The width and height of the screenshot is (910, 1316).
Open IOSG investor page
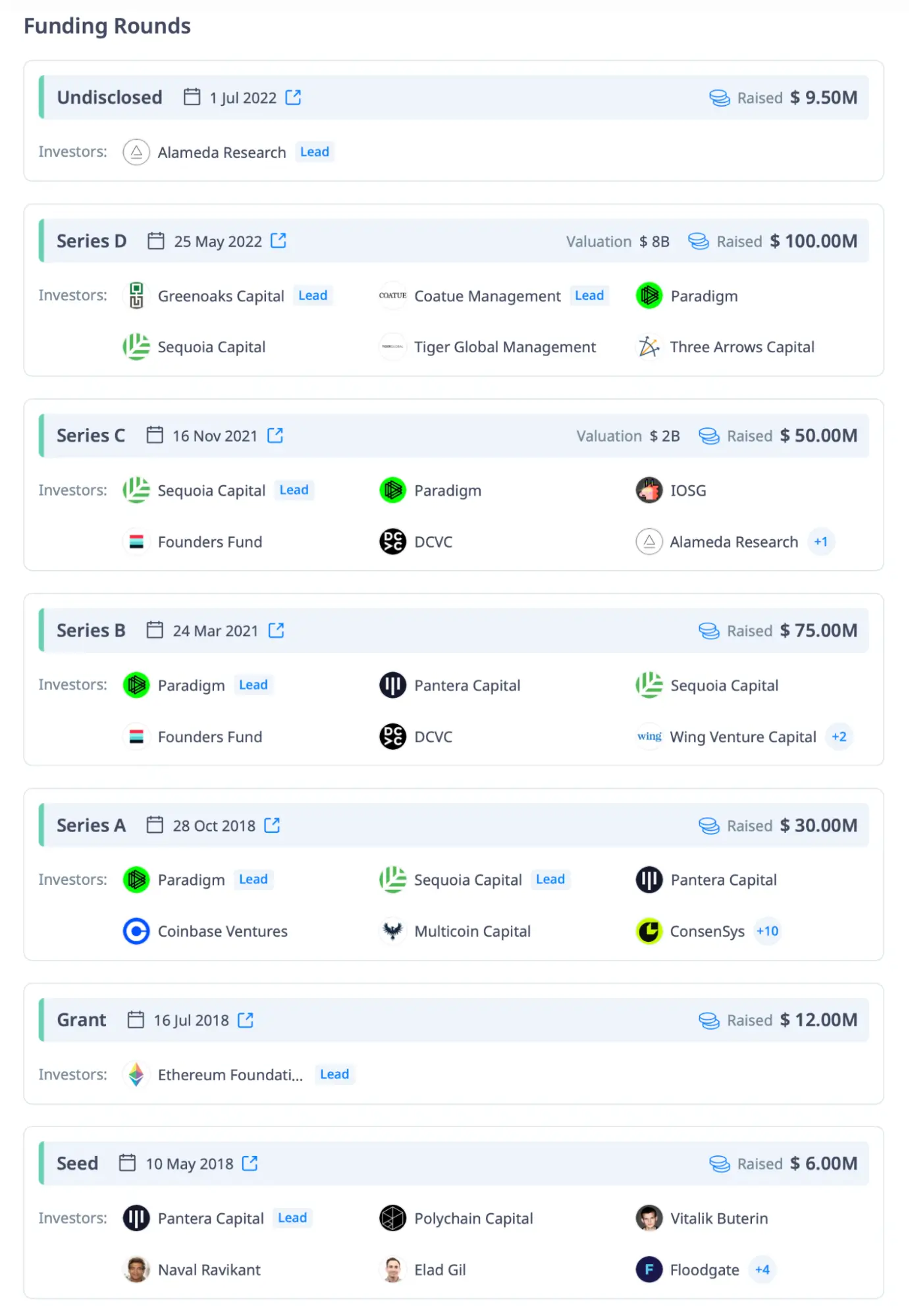pos(688,490)
